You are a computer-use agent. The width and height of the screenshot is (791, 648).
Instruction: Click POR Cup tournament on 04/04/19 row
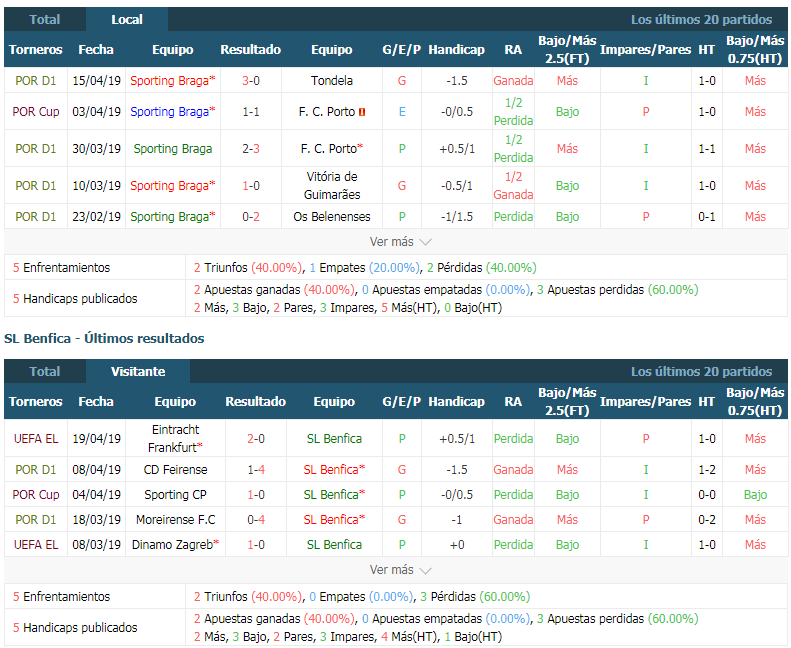[36, 495]
